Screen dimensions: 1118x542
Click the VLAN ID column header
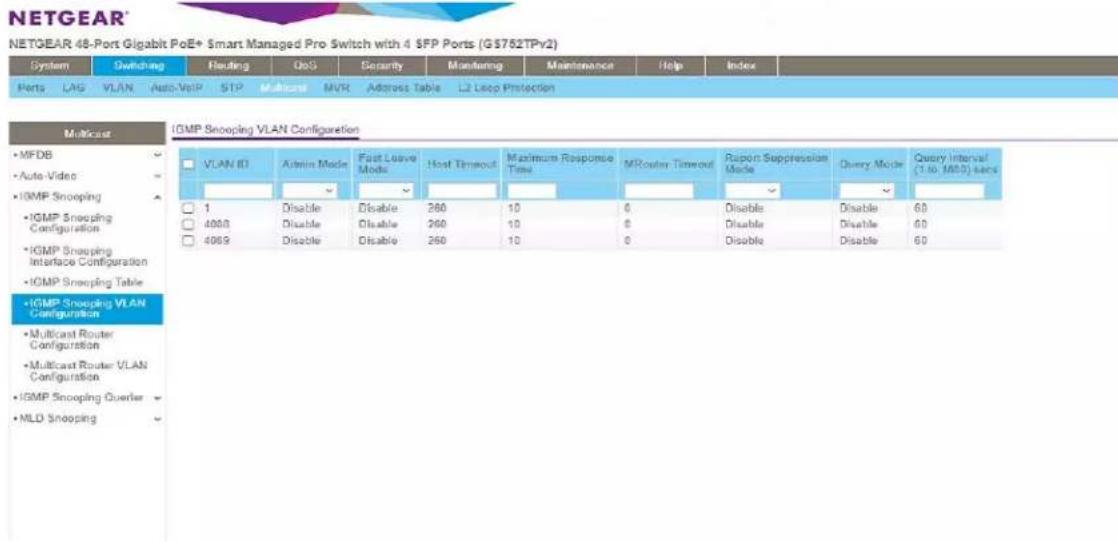[x=225, y=164]
